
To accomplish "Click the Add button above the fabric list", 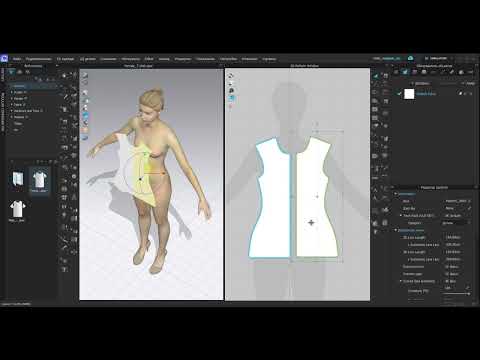I will point(420,83).
